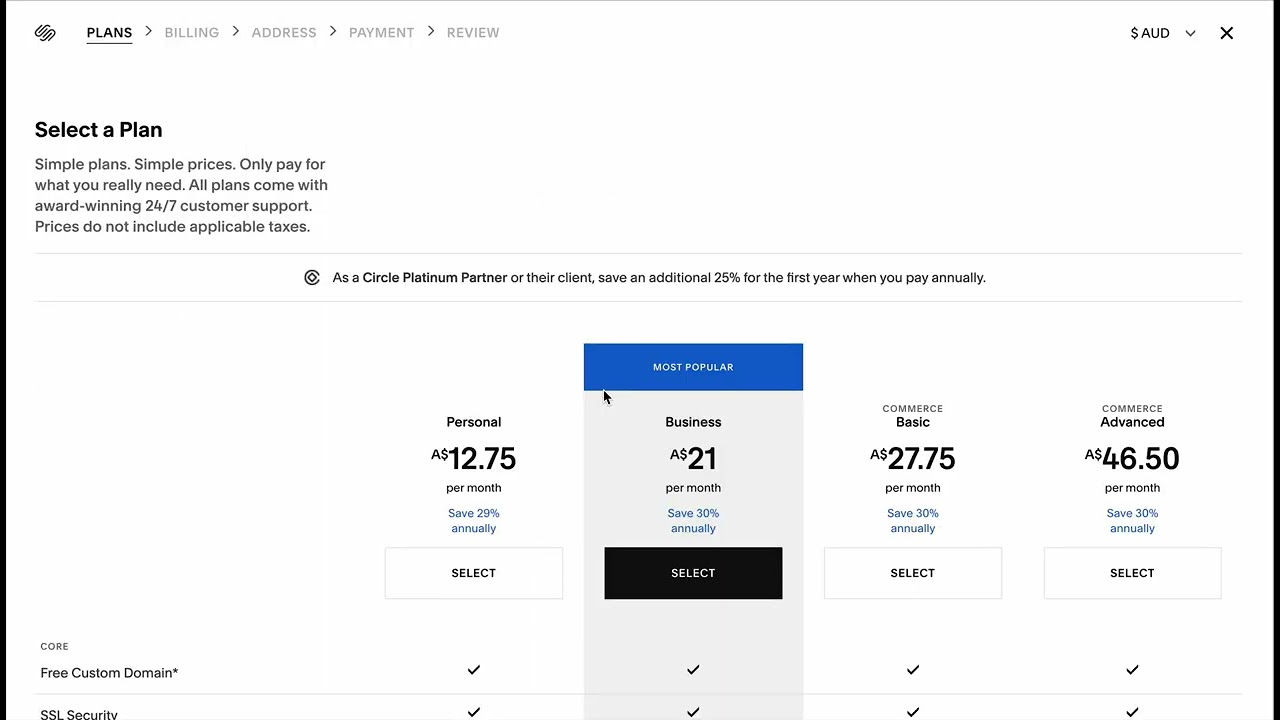Screen dimensions: 1280x720
Task: Select the Commerce Advanced plan
Action: click(x=1132, y=573)
